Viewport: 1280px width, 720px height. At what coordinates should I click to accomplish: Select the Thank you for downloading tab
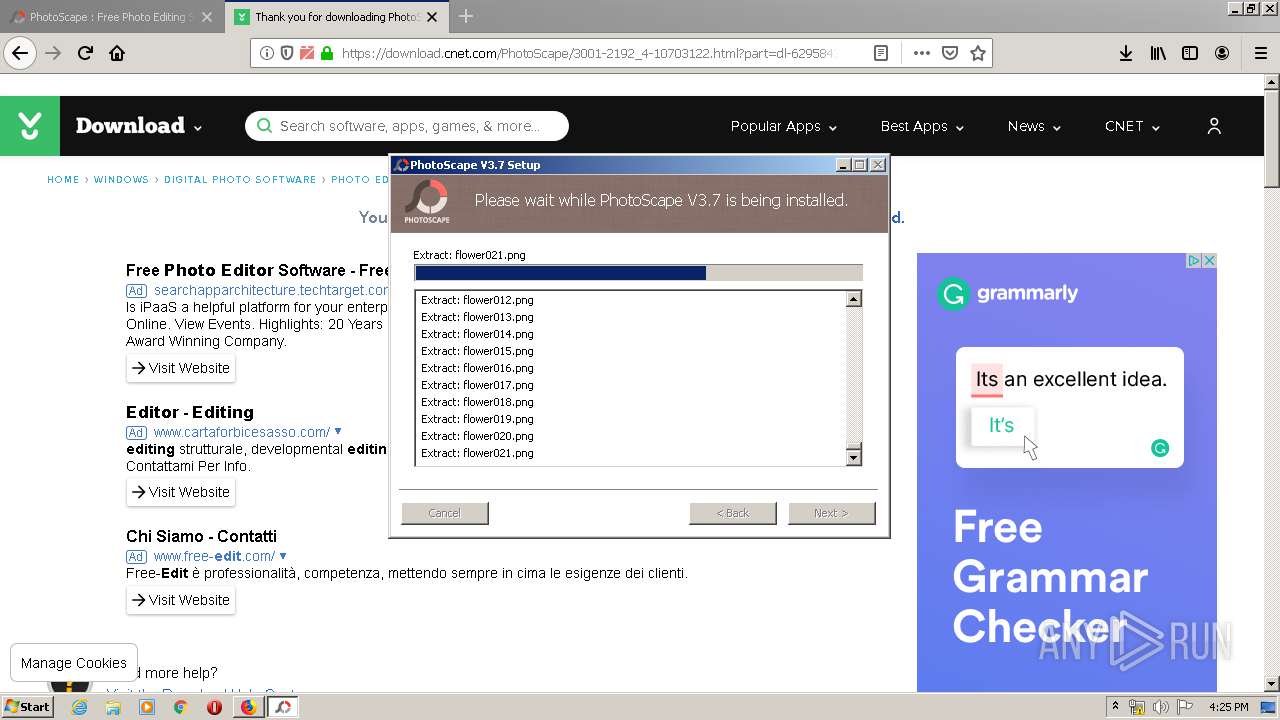point(337,16)
